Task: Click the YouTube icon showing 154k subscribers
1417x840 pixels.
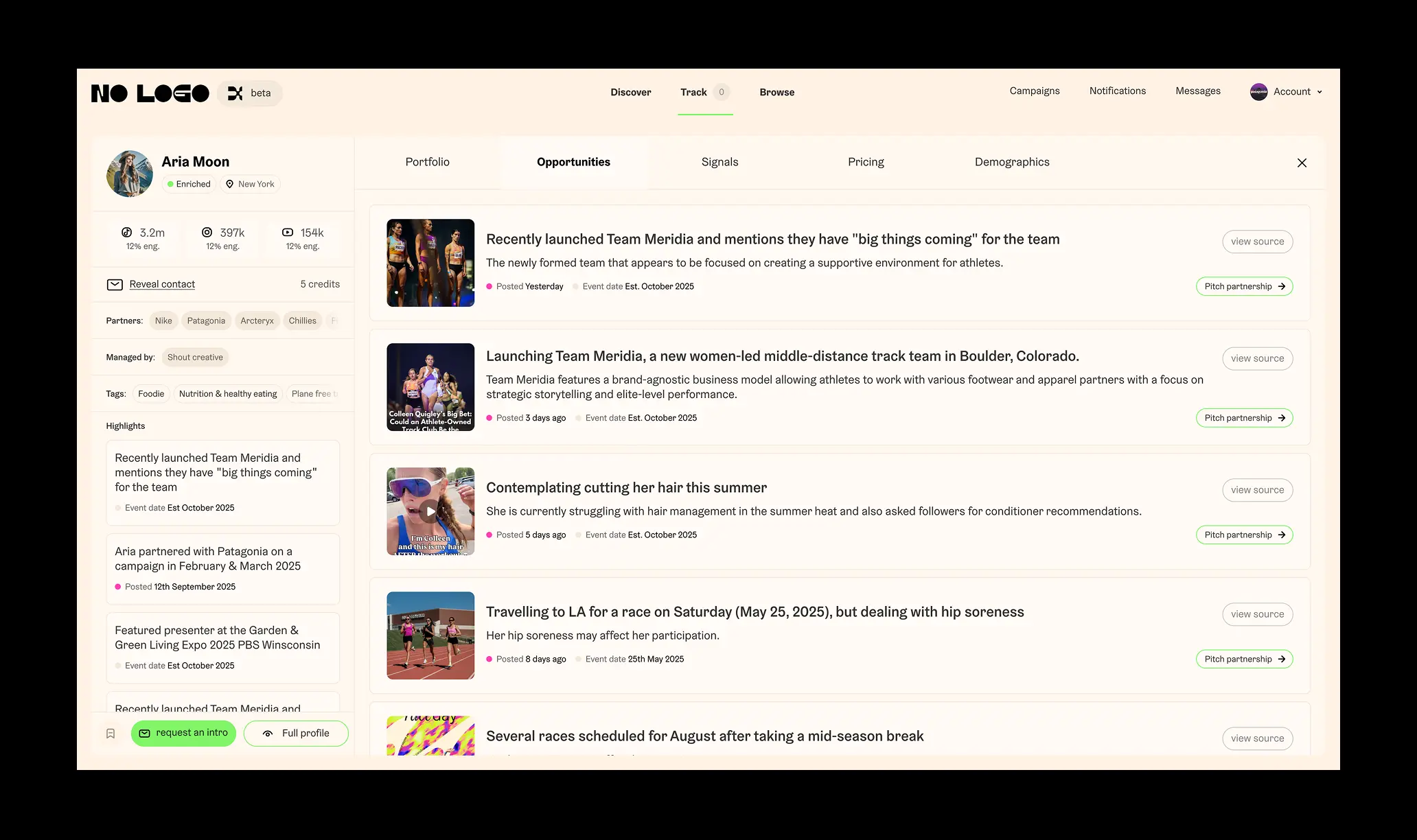Action: point(288,233)
